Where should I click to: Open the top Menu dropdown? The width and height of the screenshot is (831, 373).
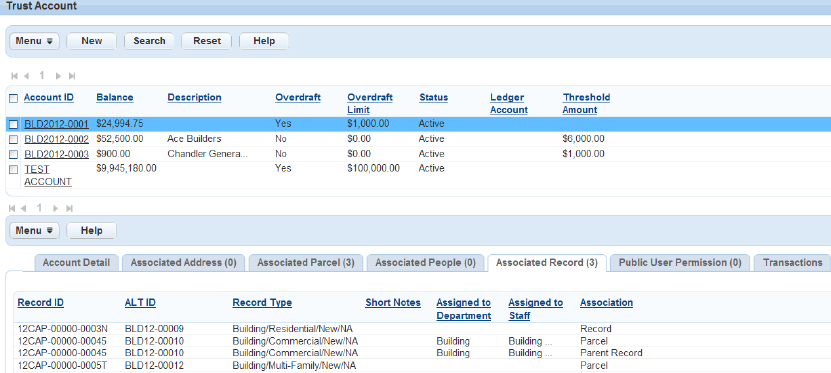point(34,41)
